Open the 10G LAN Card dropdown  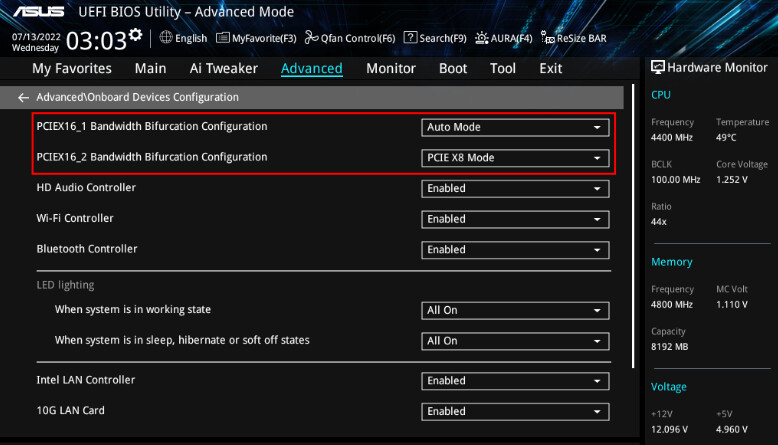(515, 412)
